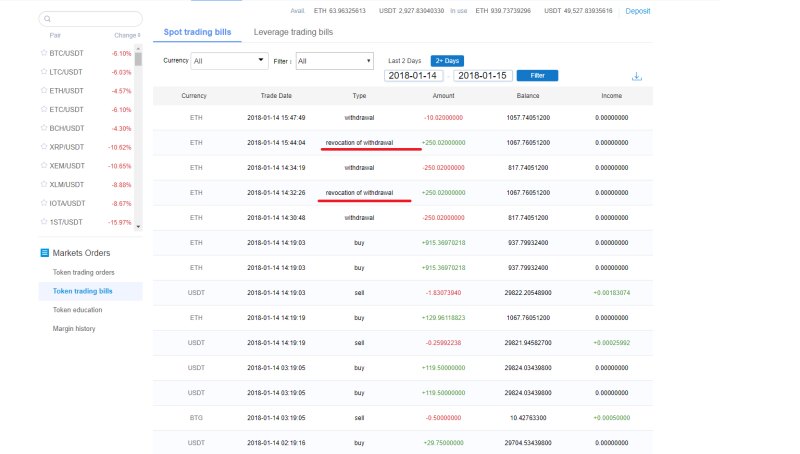Click the Markets Orders list icon
The image size is (800, 454).
(44, 253)
